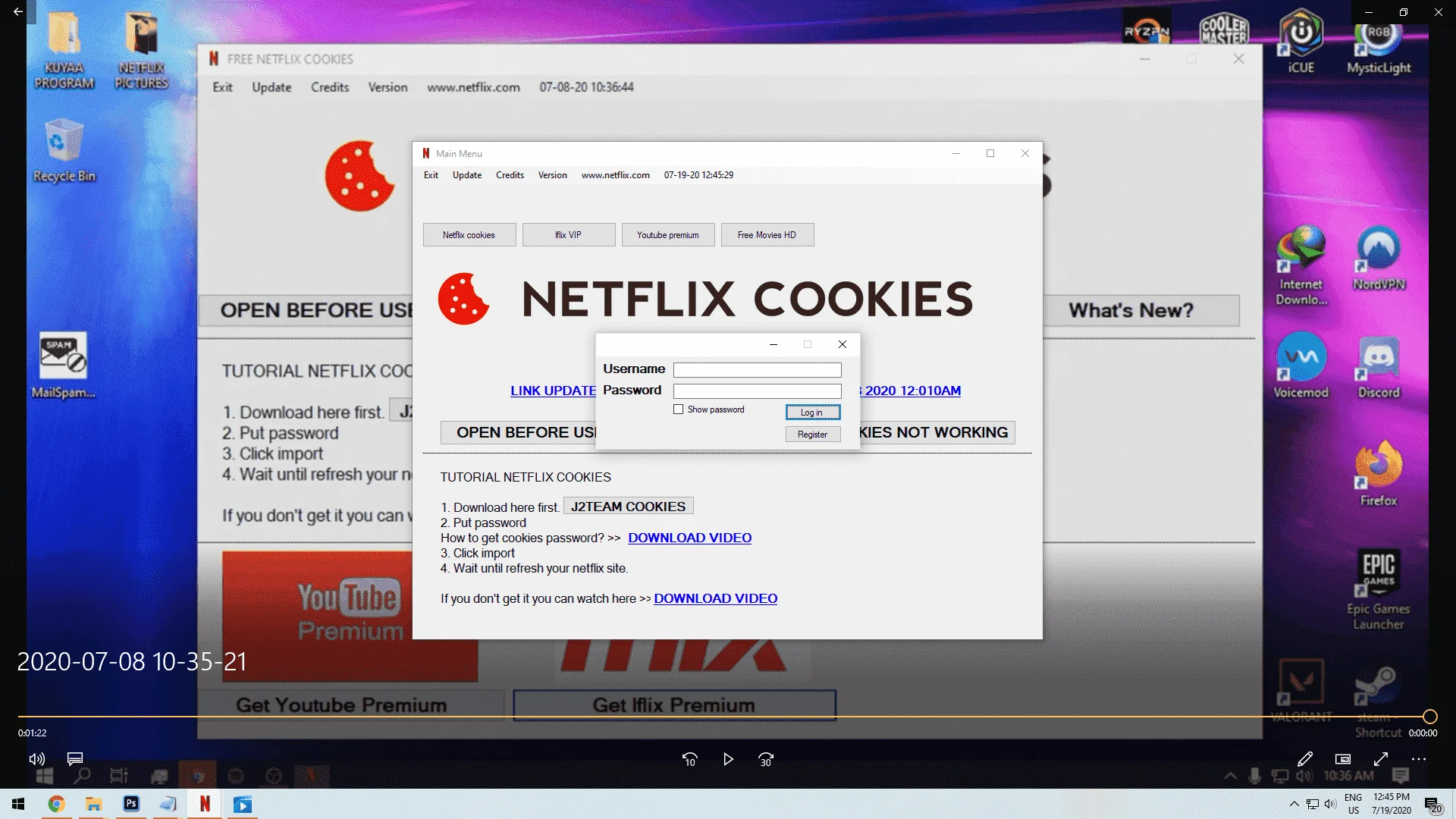Expand the video to full screen
Screen dimensions: 1456x819
1381,759
